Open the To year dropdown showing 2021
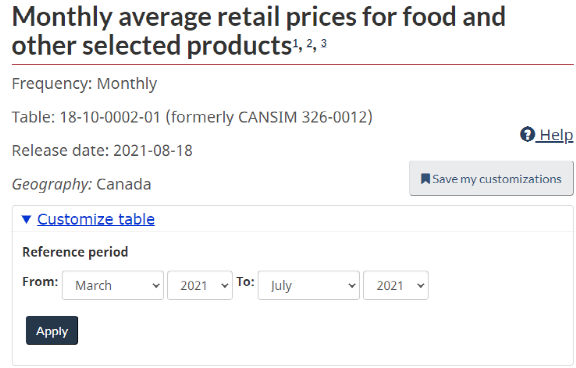This screenshot has width=576, height=368. (396, 285)
